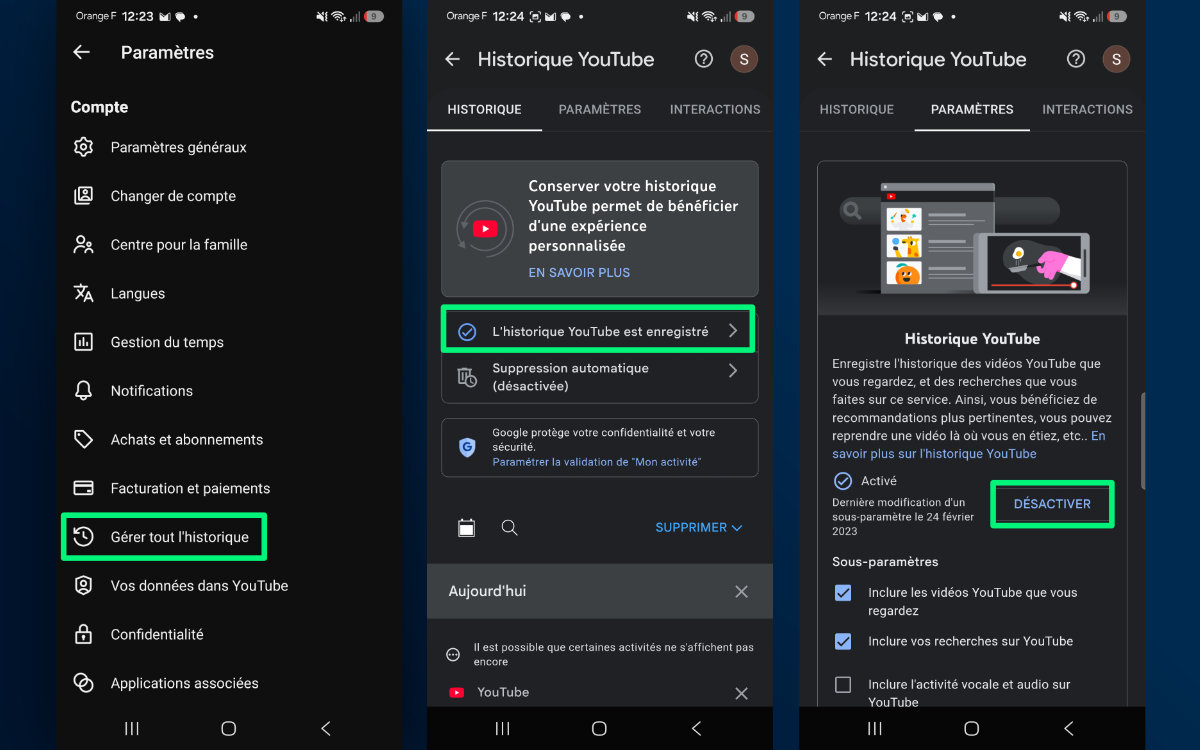This screenshot has height=750, width=1200.
Task: Tap Android home button on left phone
Action: pyautogui.click(x=228, y=729)
